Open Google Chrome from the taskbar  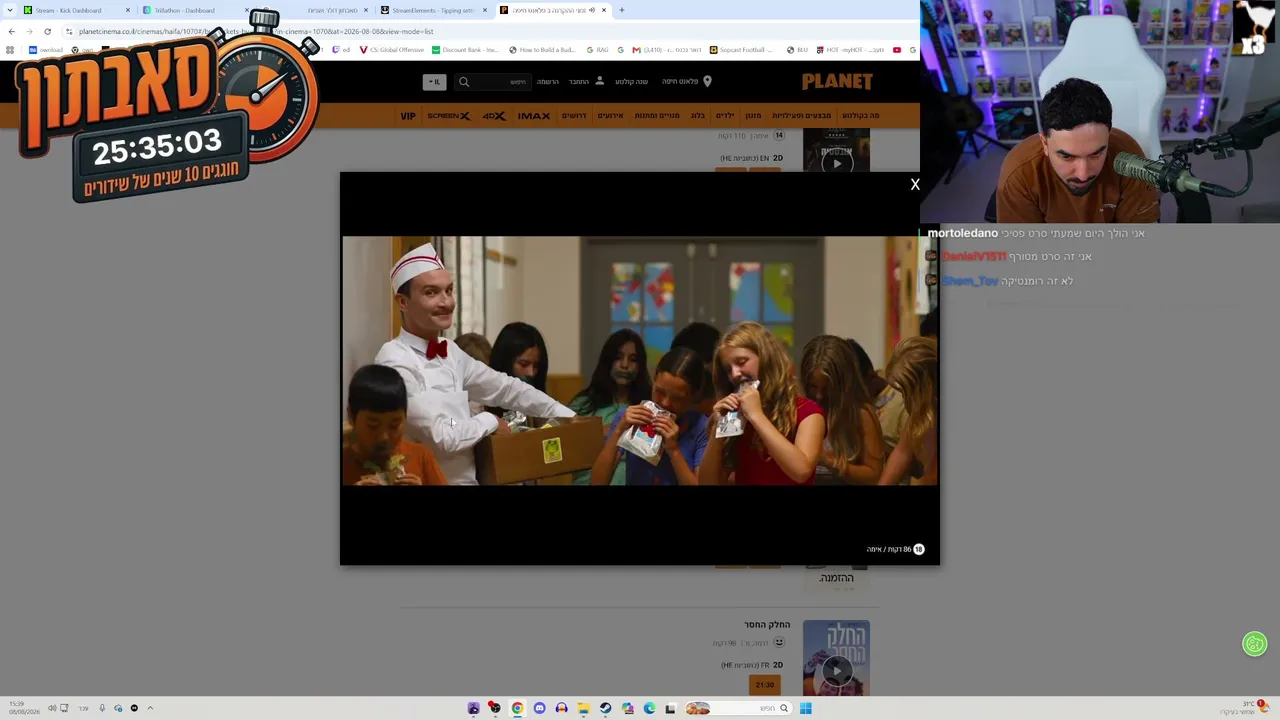coord(517,708)
